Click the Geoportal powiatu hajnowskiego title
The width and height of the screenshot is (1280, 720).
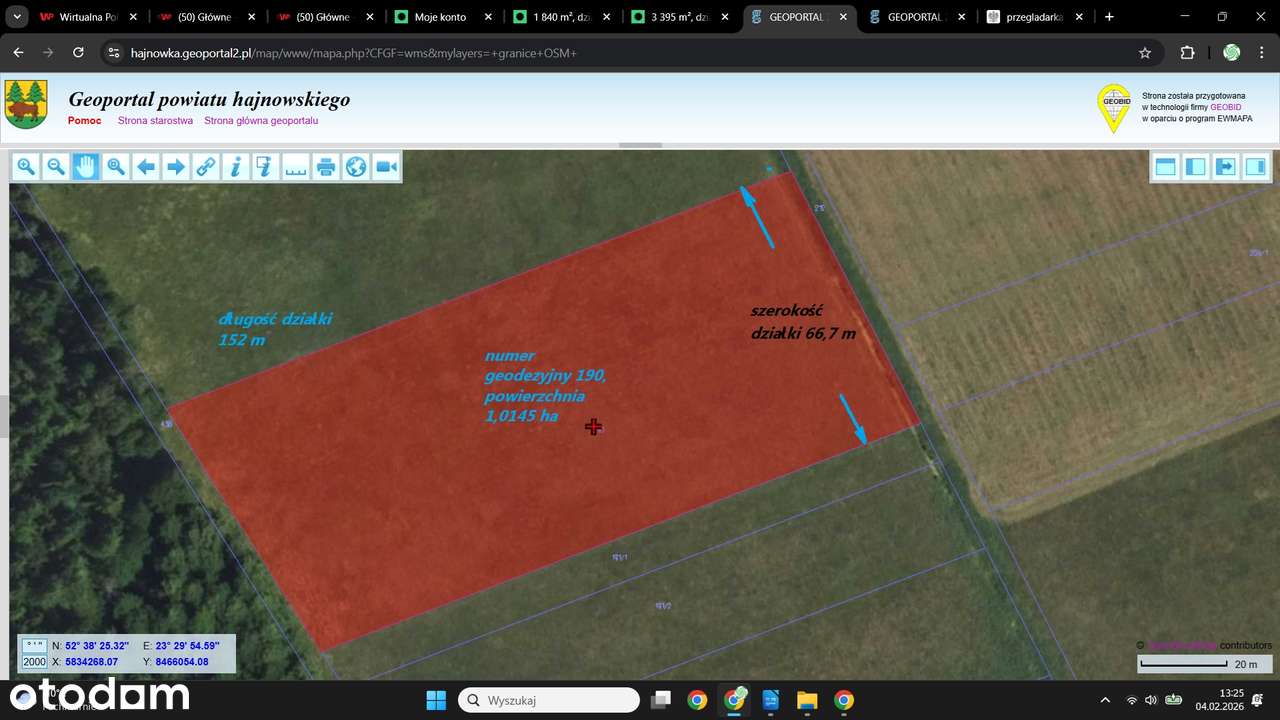click(x=209, y=99)
